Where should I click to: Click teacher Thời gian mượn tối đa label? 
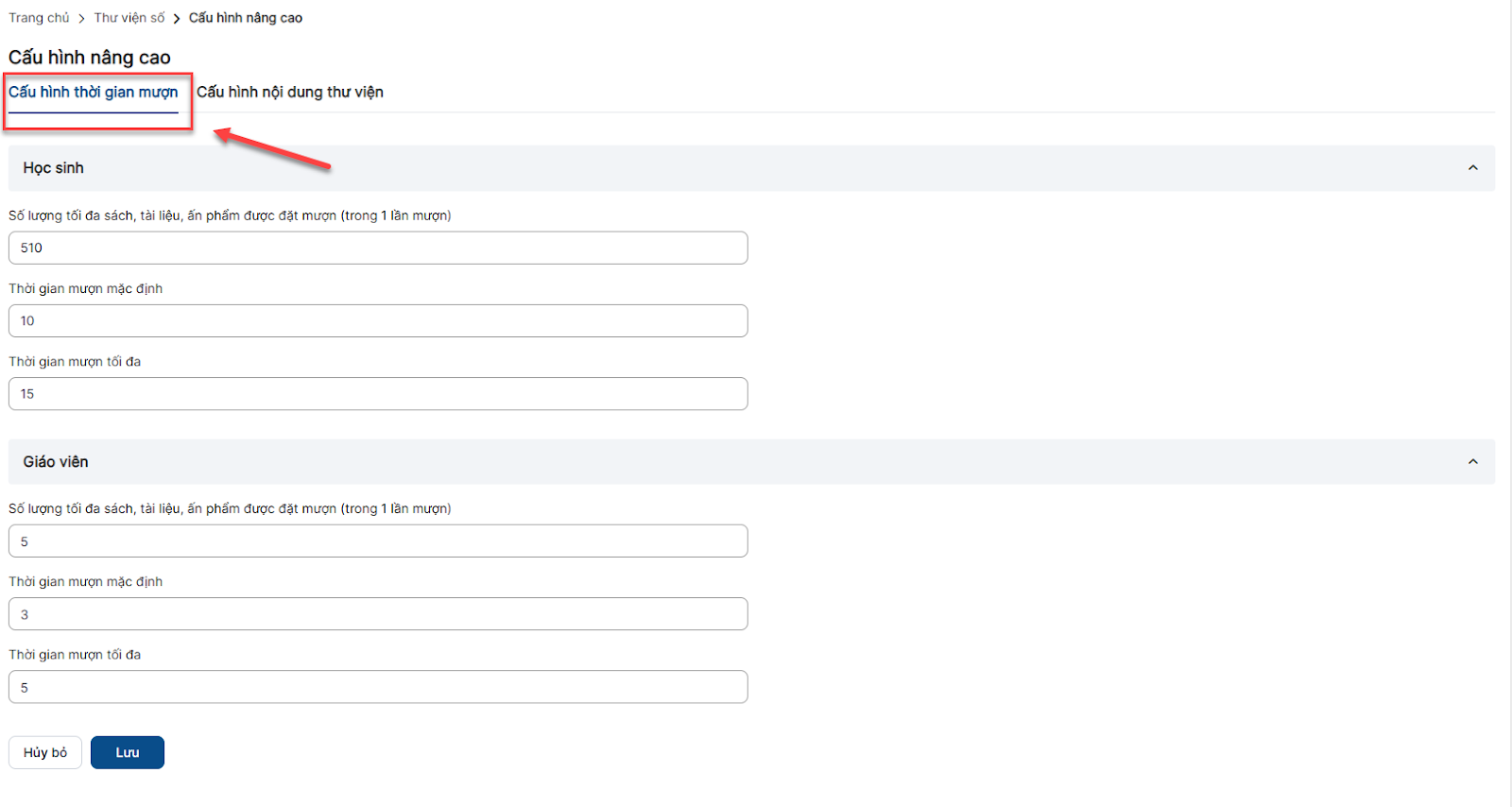click(75, 655)
